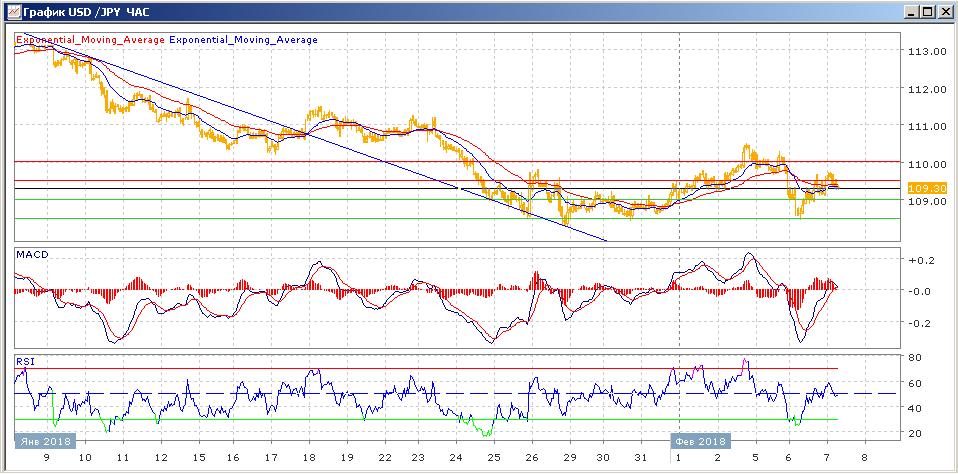Screen dimensions: 958x474
Task: Click the +0.2 MACD scale label
Action: point(919,260)
